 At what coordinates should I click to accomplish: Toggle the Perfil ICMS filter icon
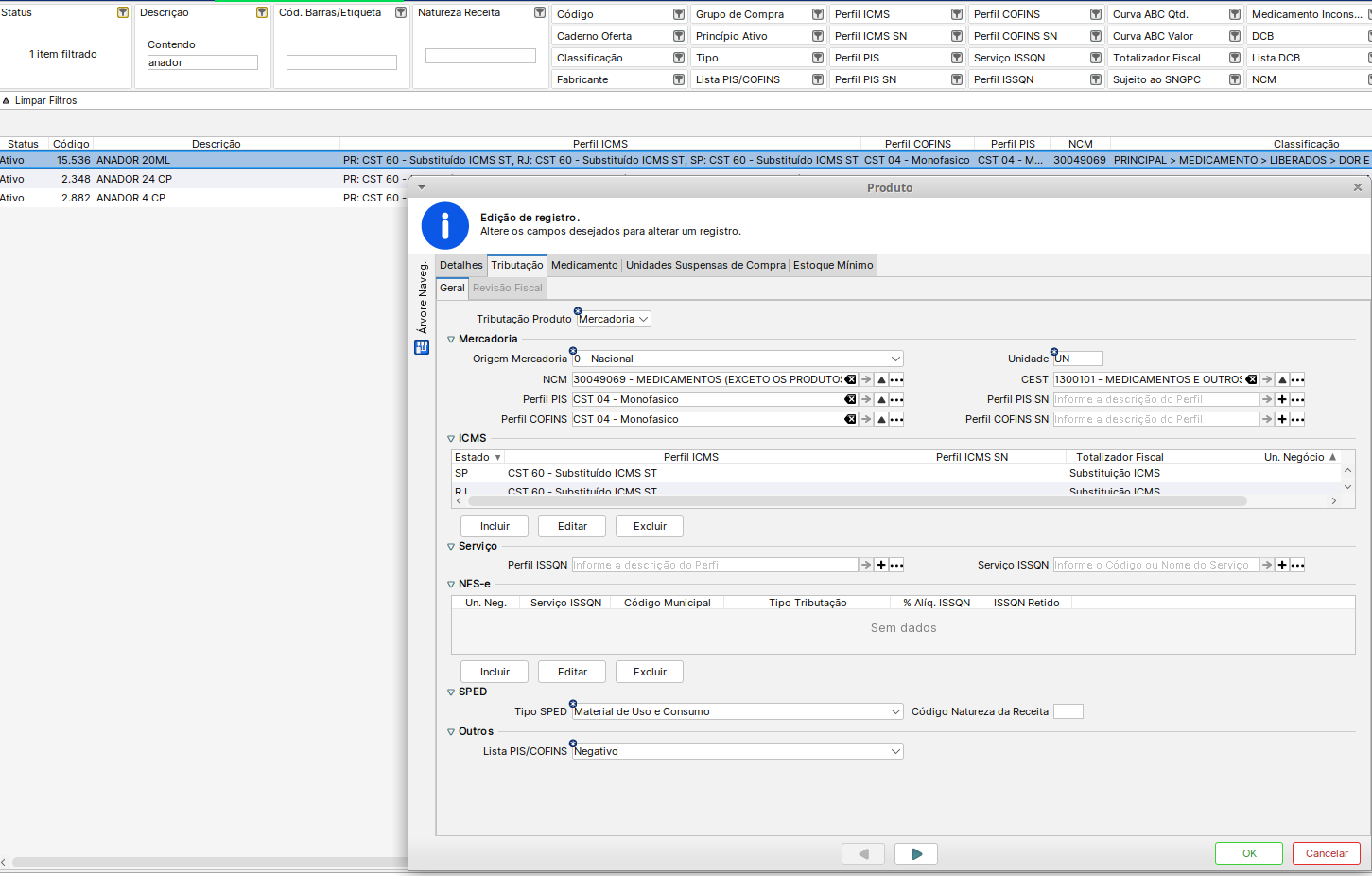click(956, 14)
